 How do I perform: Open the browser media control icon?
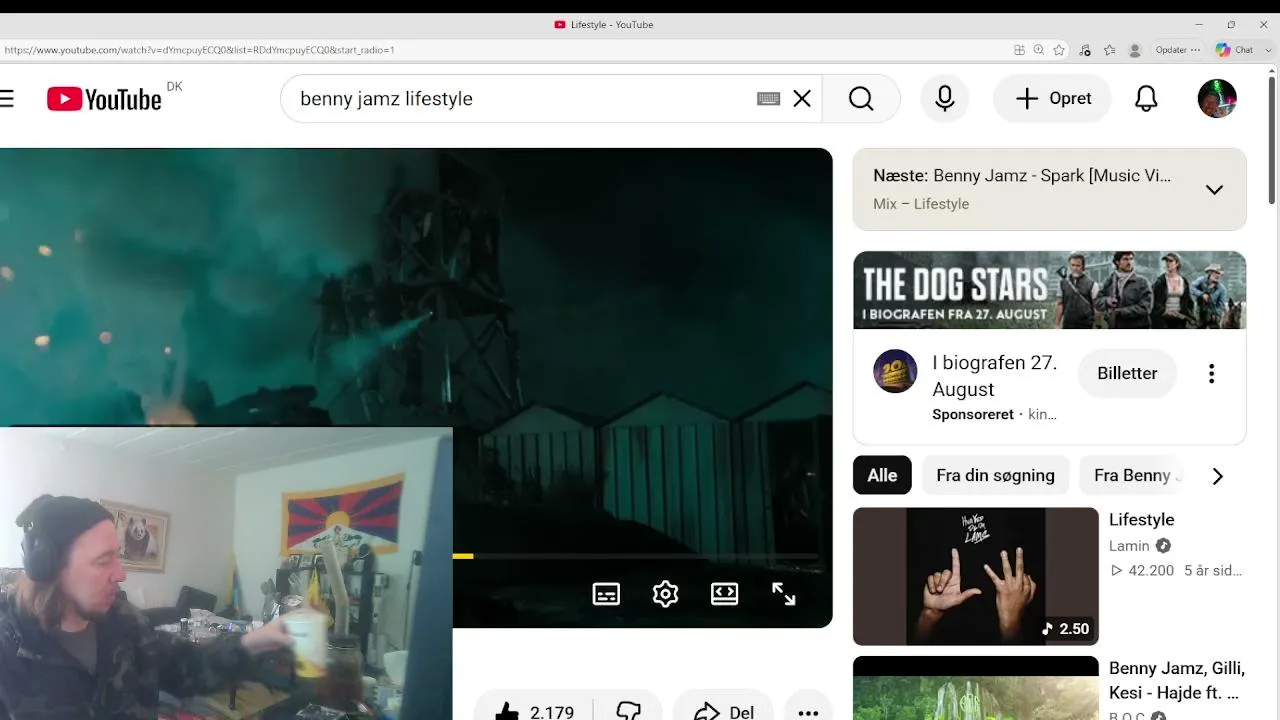1085,50
